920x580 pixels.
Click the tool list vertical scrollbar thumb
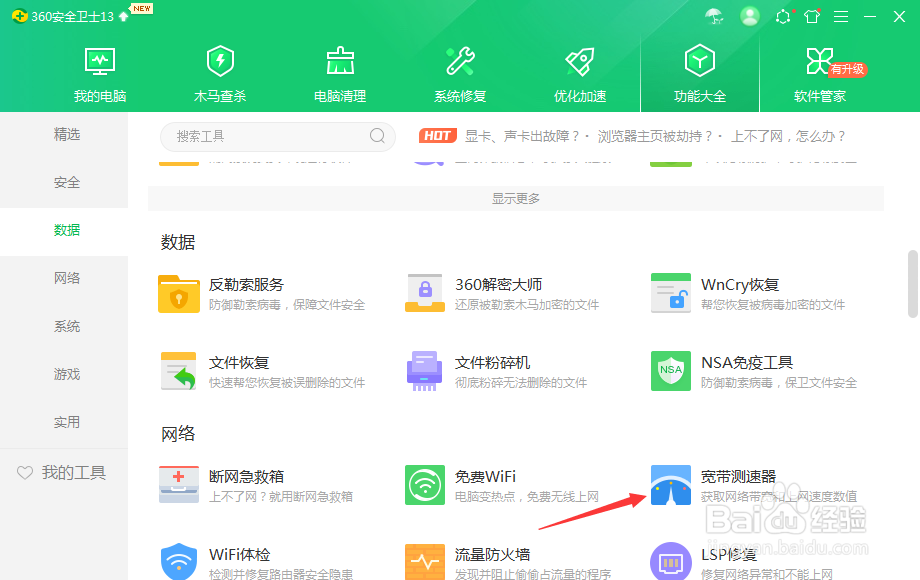point(912,284)
